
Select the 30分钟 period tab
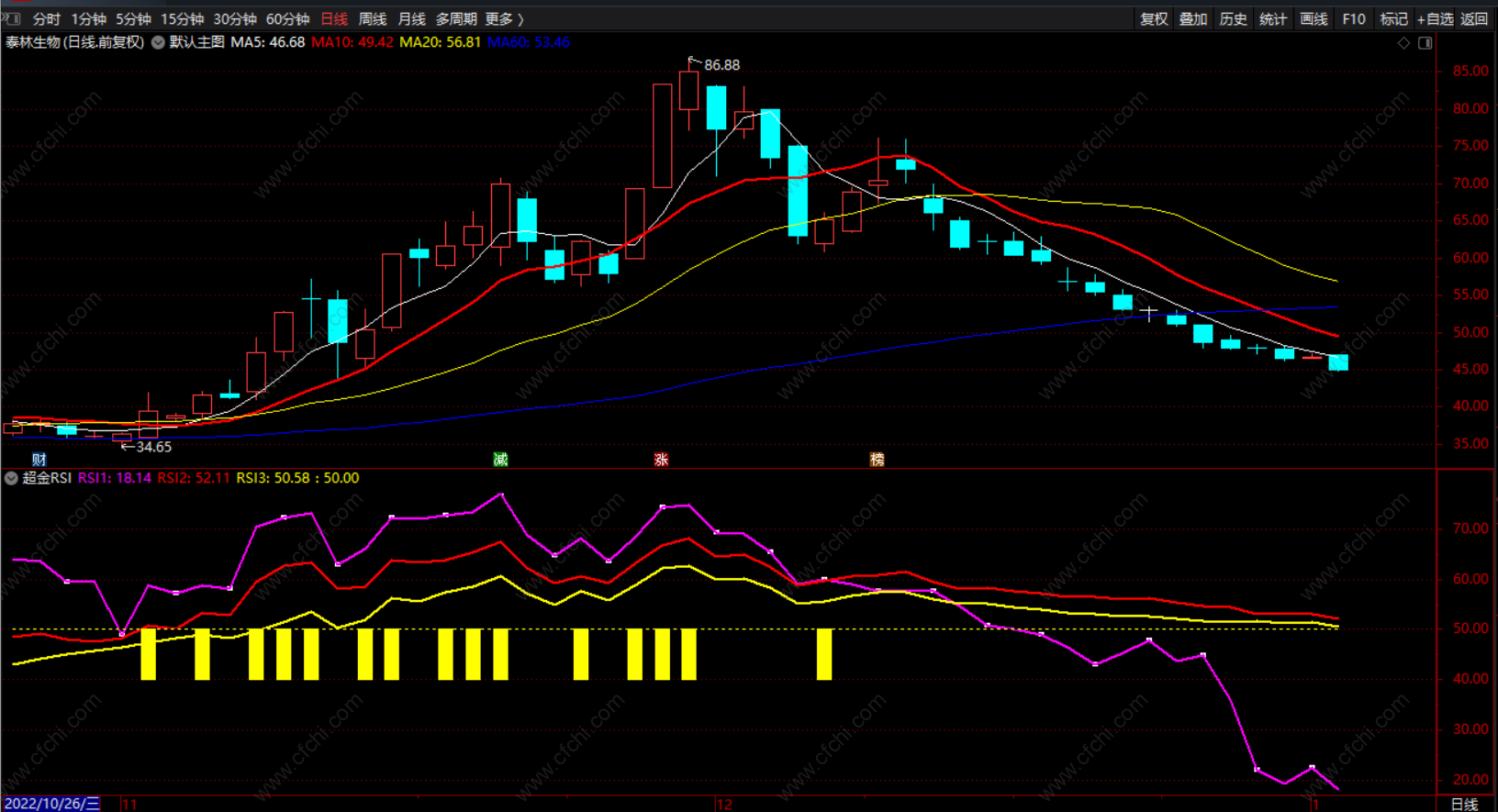pos(235,19)
